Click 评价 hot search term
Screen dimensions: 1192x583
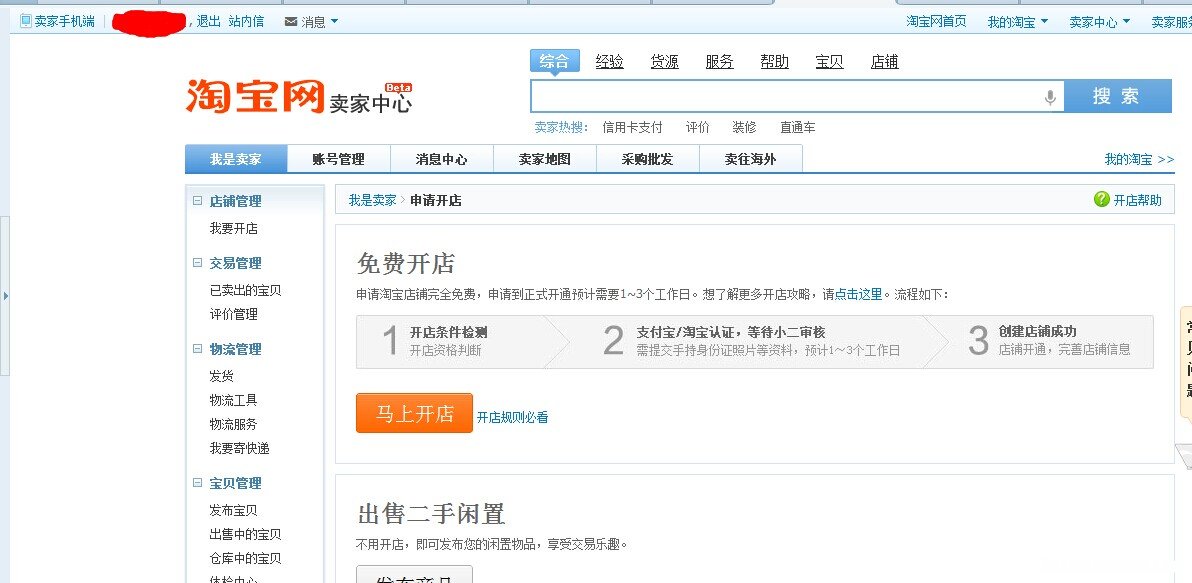[x=697, y=127]
